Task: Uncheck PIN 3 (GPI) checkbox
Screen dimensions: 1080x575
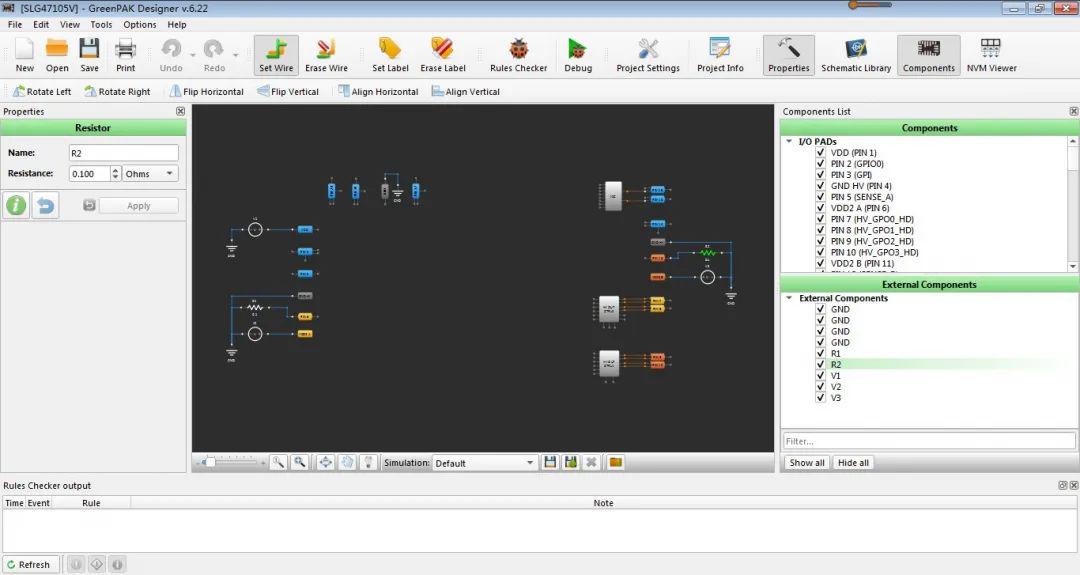Action: pos(820,175)
